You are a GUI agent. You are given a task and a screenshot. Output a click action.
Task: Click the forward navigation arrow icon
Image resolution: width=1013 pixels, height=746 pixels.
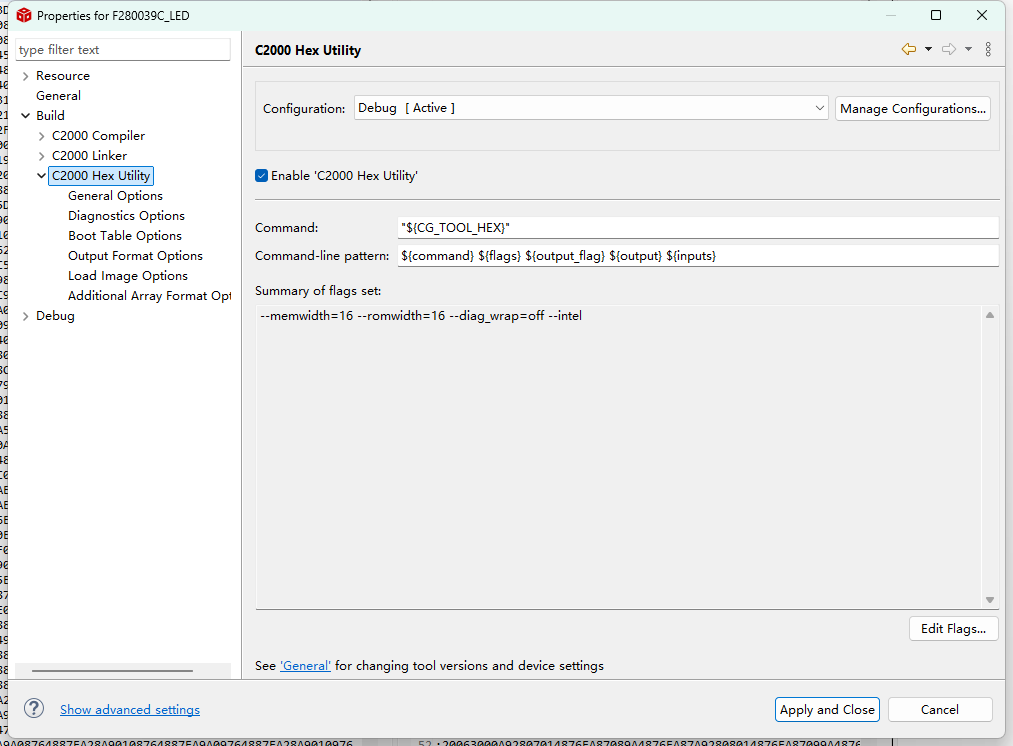point(949,49)
